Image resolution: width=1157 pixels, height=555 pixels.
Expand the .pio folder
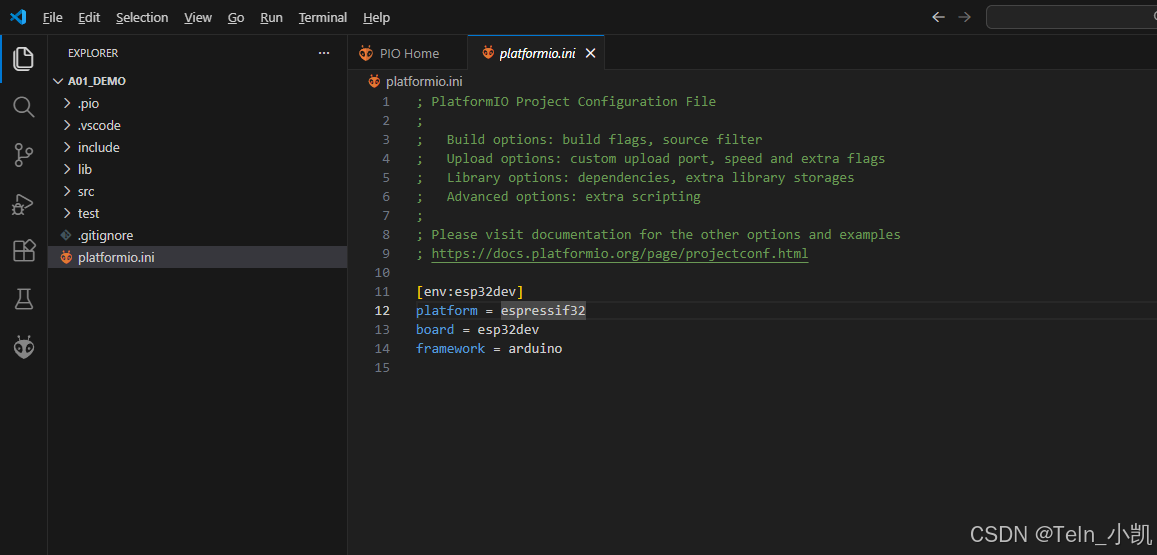(198, 104)
